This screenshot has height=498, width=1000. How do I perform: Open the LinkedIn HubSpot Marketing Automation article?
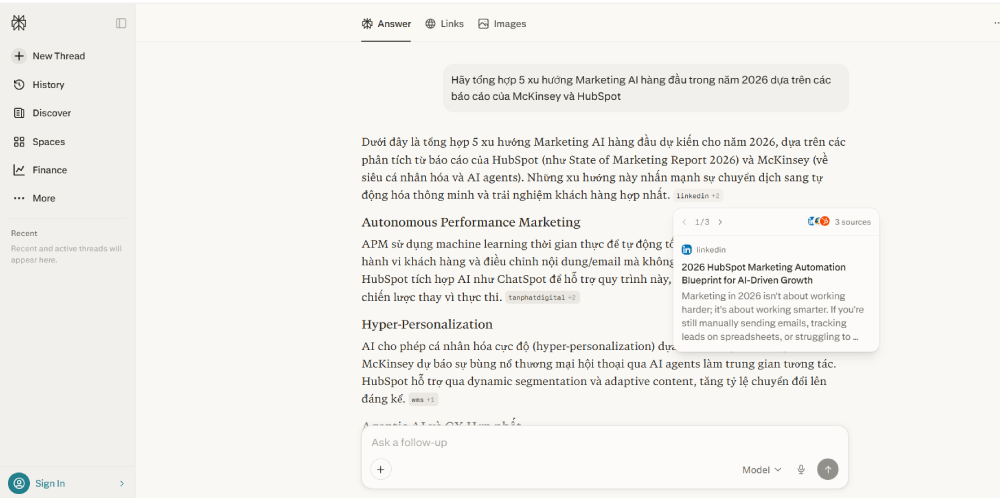click(x=763, y=274)
